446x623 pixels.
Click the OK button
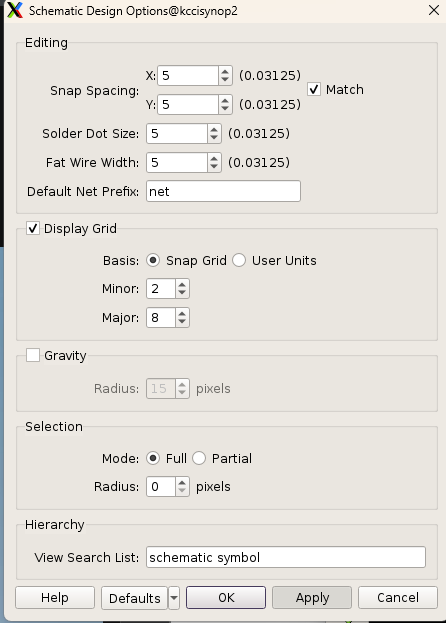tap(226, 598)
